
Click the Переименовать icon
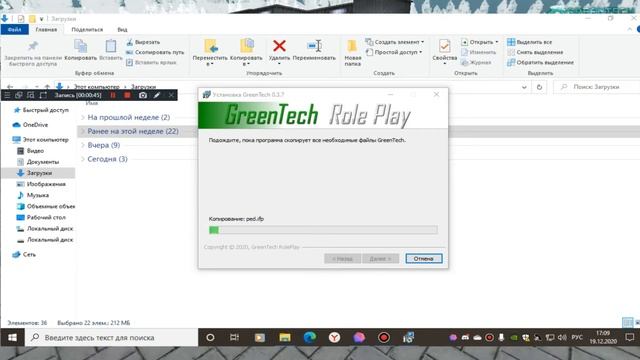point(314,46)
